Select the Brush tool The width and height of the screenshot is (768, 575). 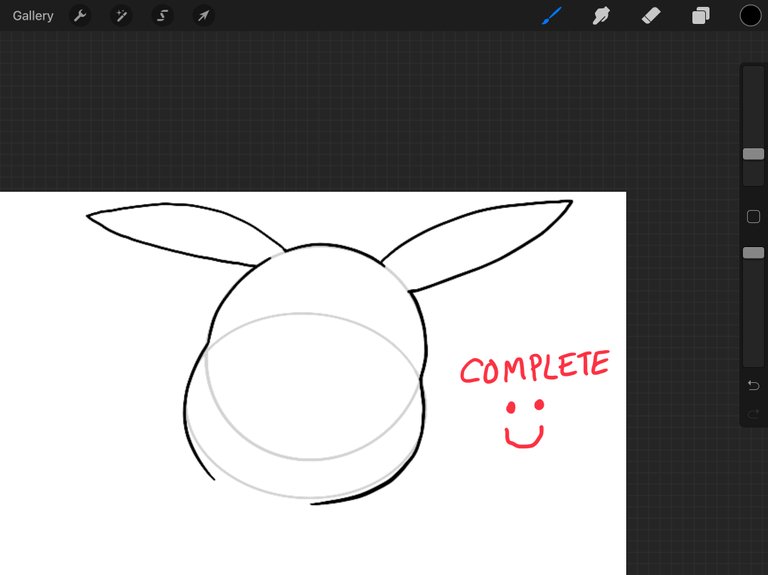tap(552, 16)
